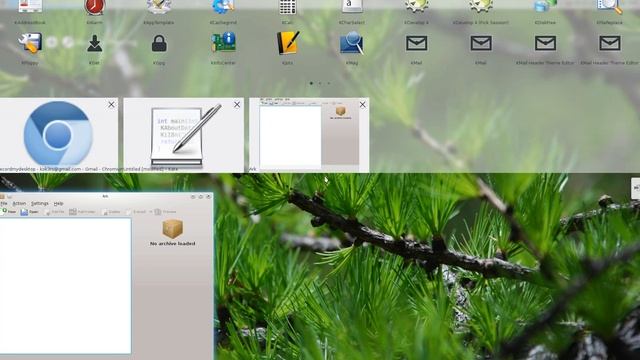The height and width of the screenshot is (360, 640).
Task: Click the 'No archive loaded' text
Action: coord(172,244)
